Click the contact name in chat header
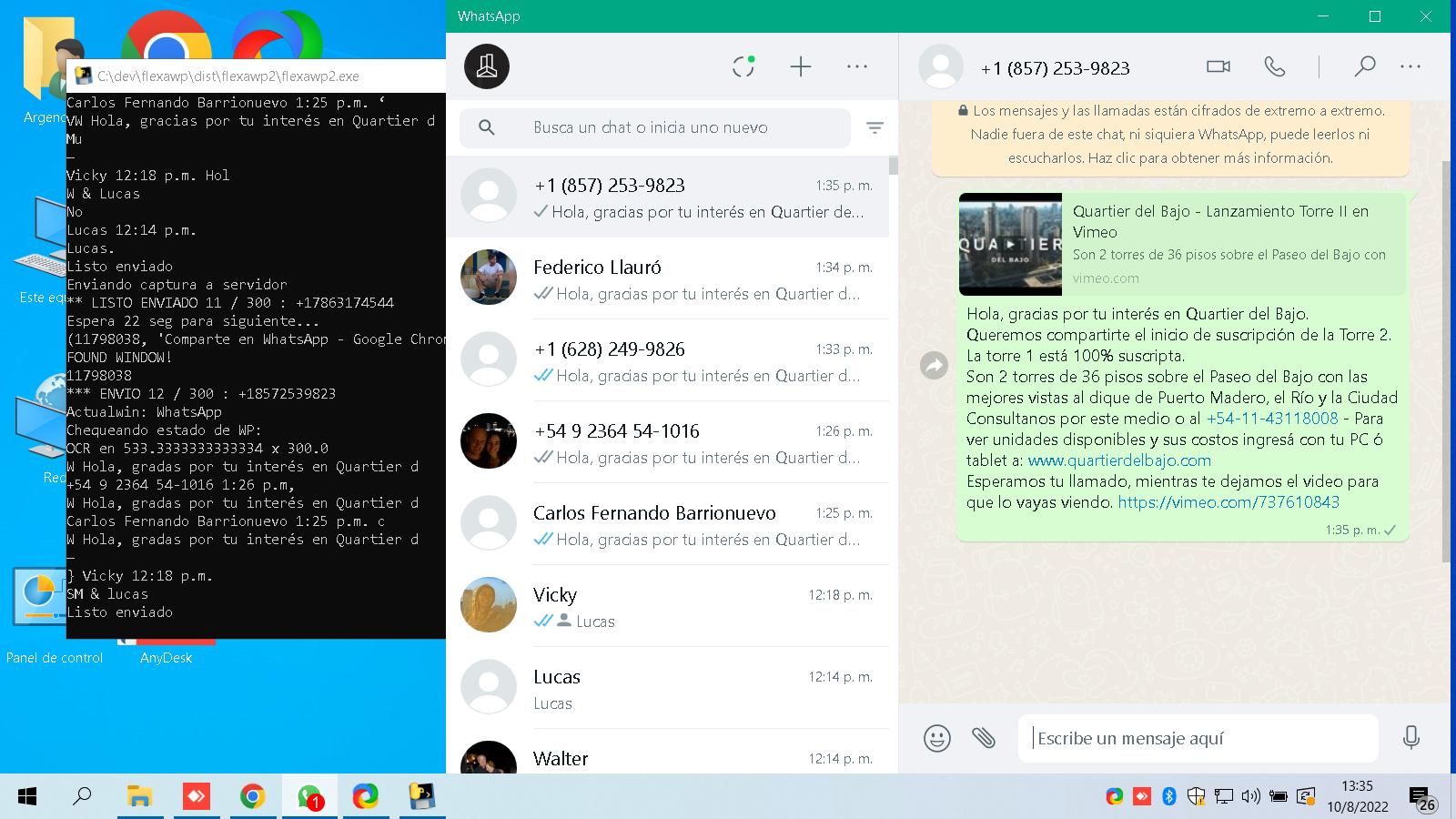Image resolution: width=1456 pixels, height=819 pixels. 1055,68
